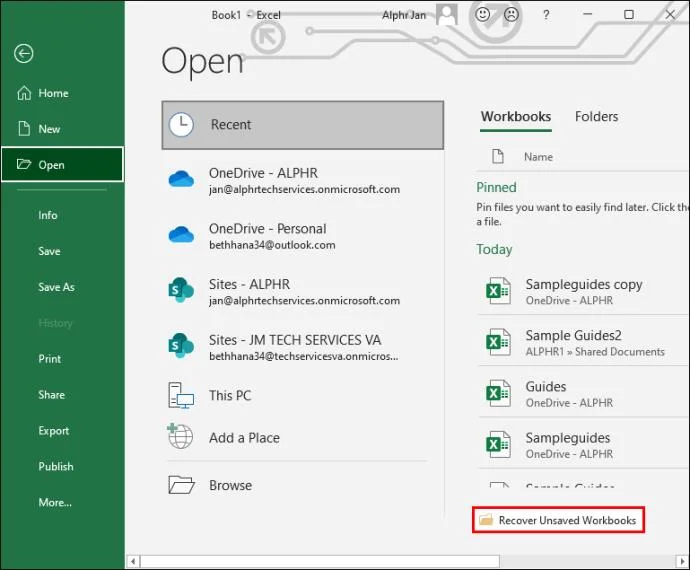
Task: Sort by the Name column header
Action: tap(538, 157)
